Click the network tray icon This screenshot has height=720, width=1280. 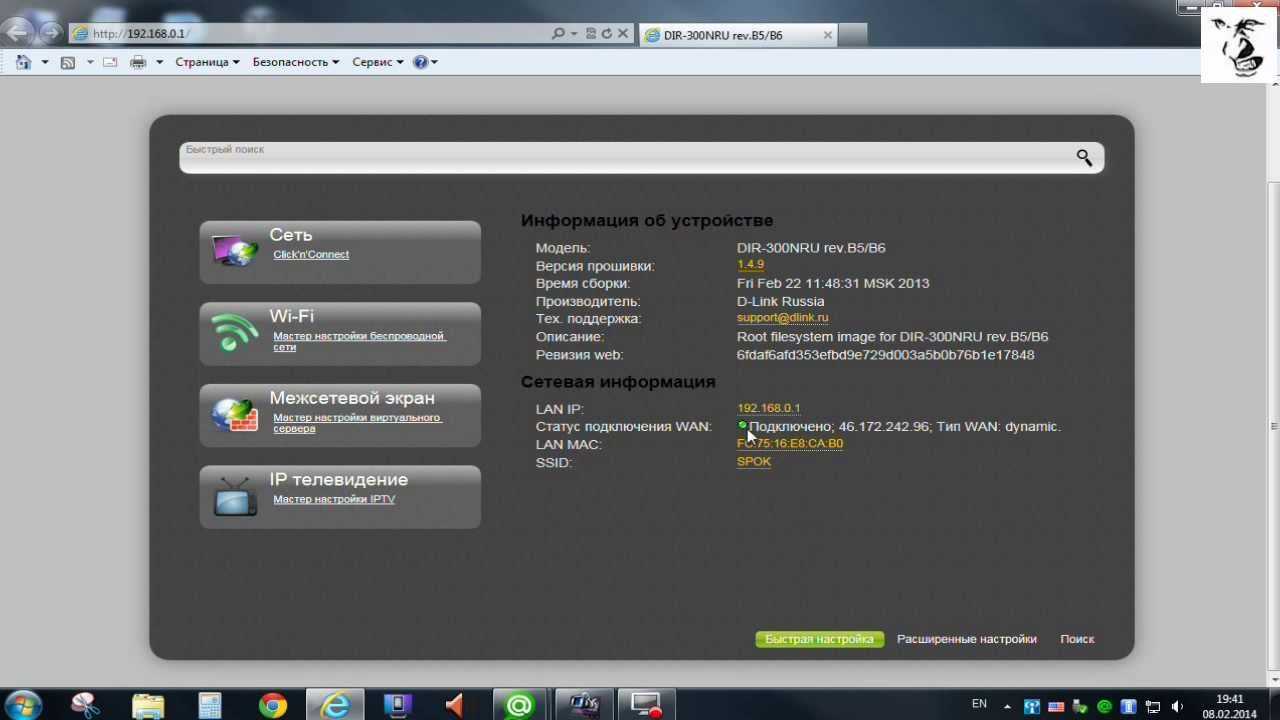1153,706
